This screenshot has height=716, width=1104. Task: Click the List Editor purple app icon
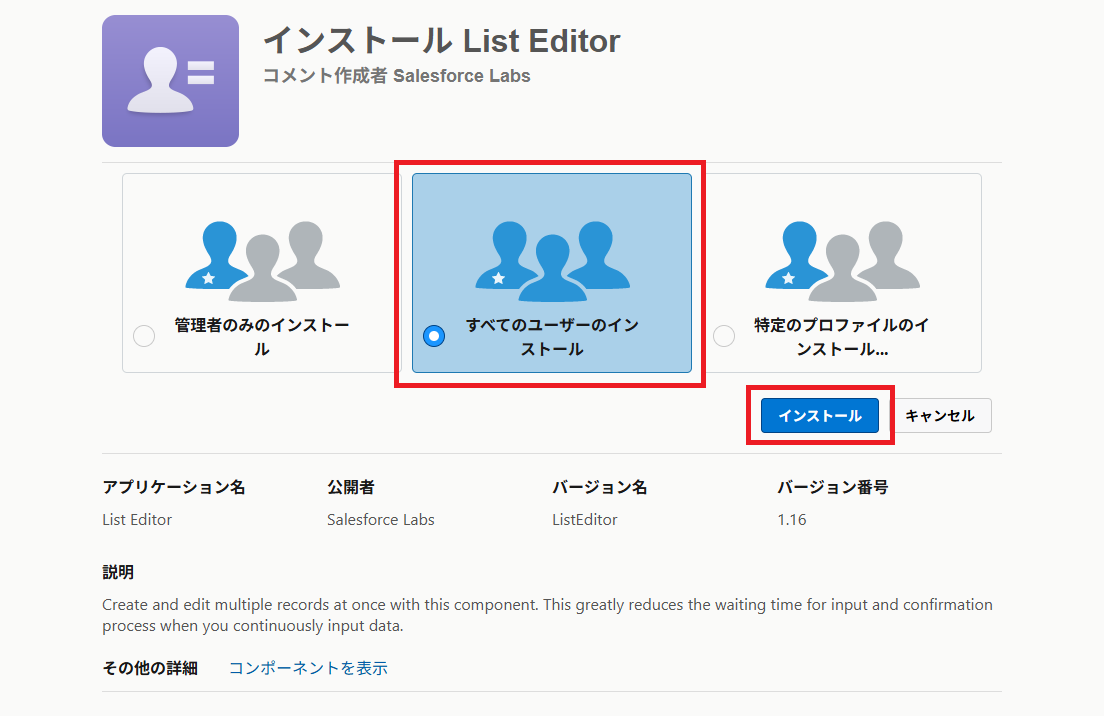(x=170, y=81)
